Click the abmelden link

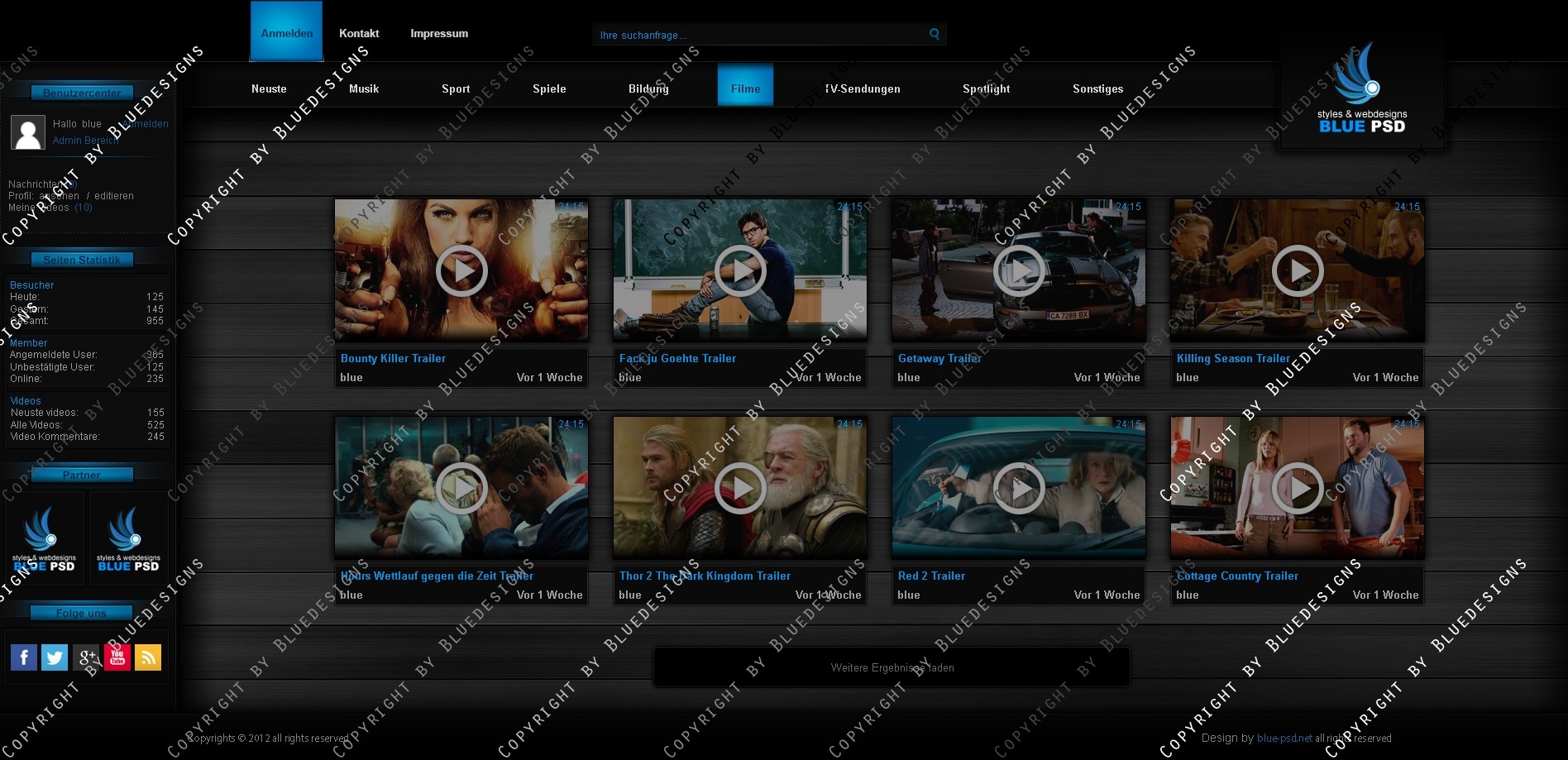146,124
